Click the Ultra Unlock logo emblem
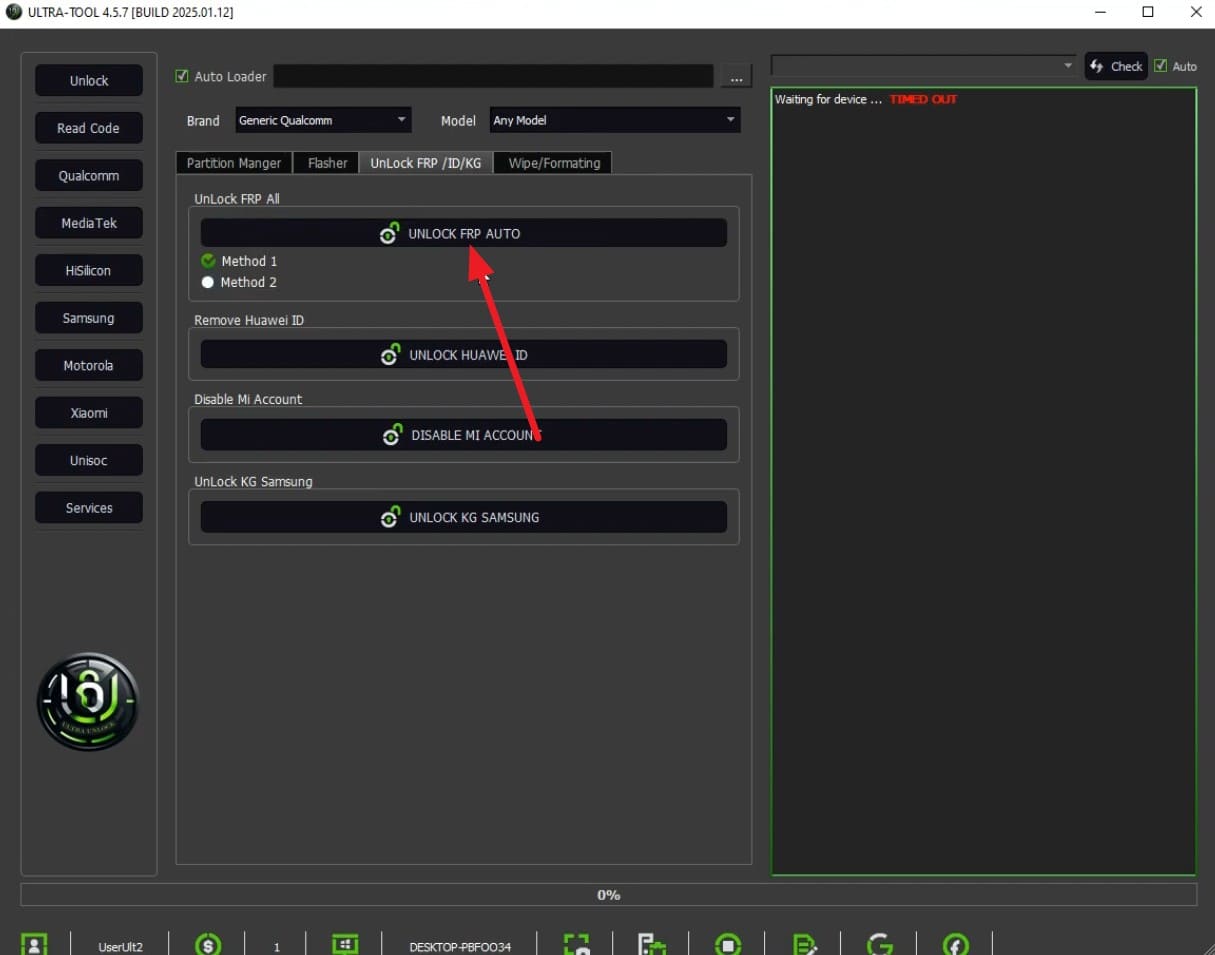1215x955 pixels. pos(88,702)
